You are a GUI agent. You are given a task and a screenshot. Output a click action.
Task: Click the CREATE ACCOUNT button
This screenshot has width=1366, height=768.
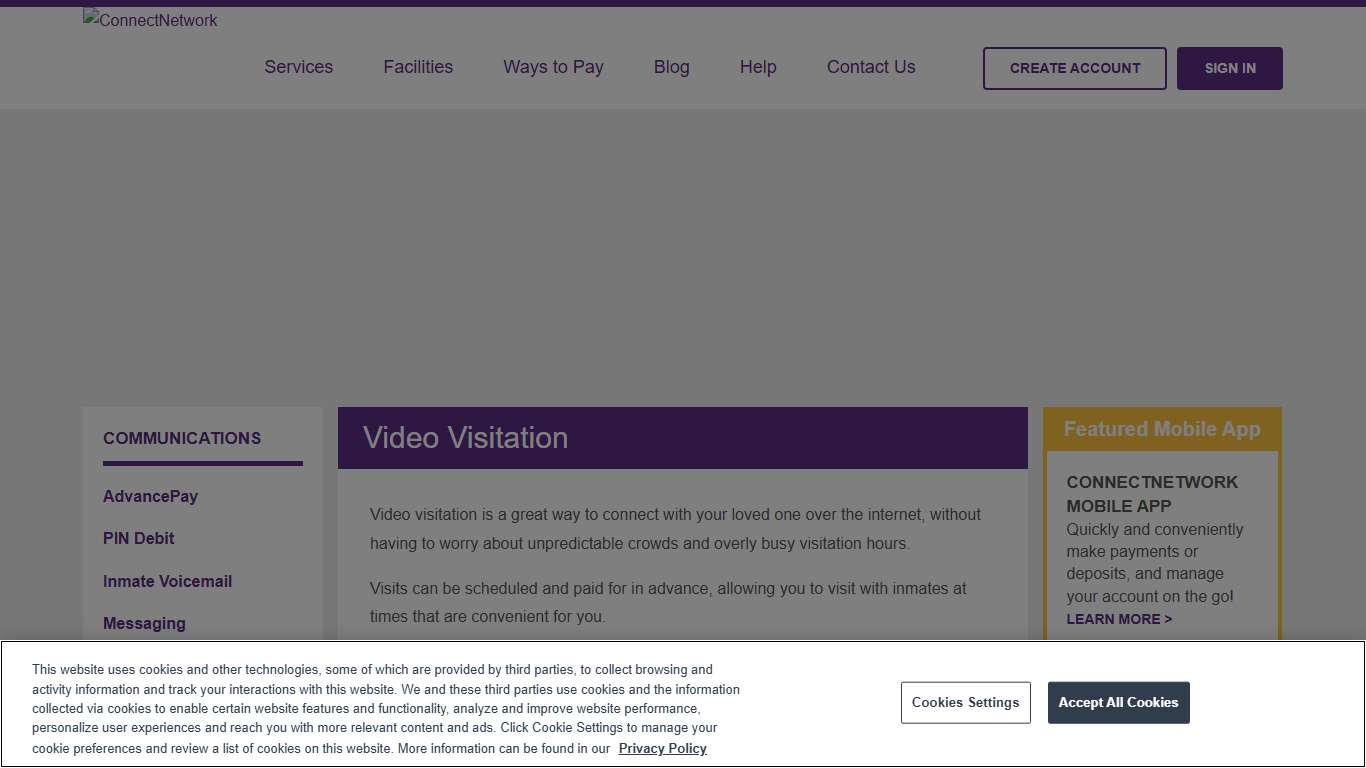1074,68
